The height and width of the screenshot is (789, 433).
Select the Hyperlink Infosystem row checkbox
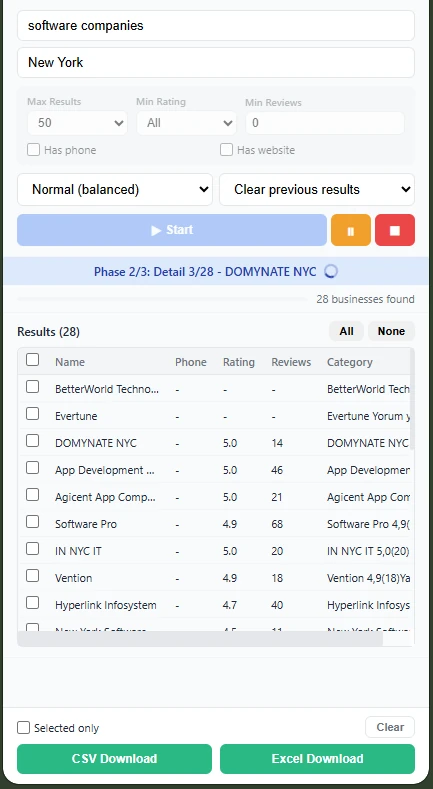32,603
